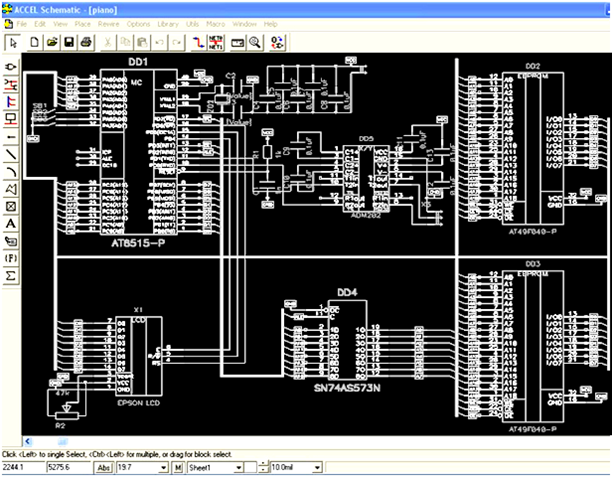Viewport: 612px width, 477px height.
Task: Click the Open file folder icon
Action: click(x=52, y=42)
